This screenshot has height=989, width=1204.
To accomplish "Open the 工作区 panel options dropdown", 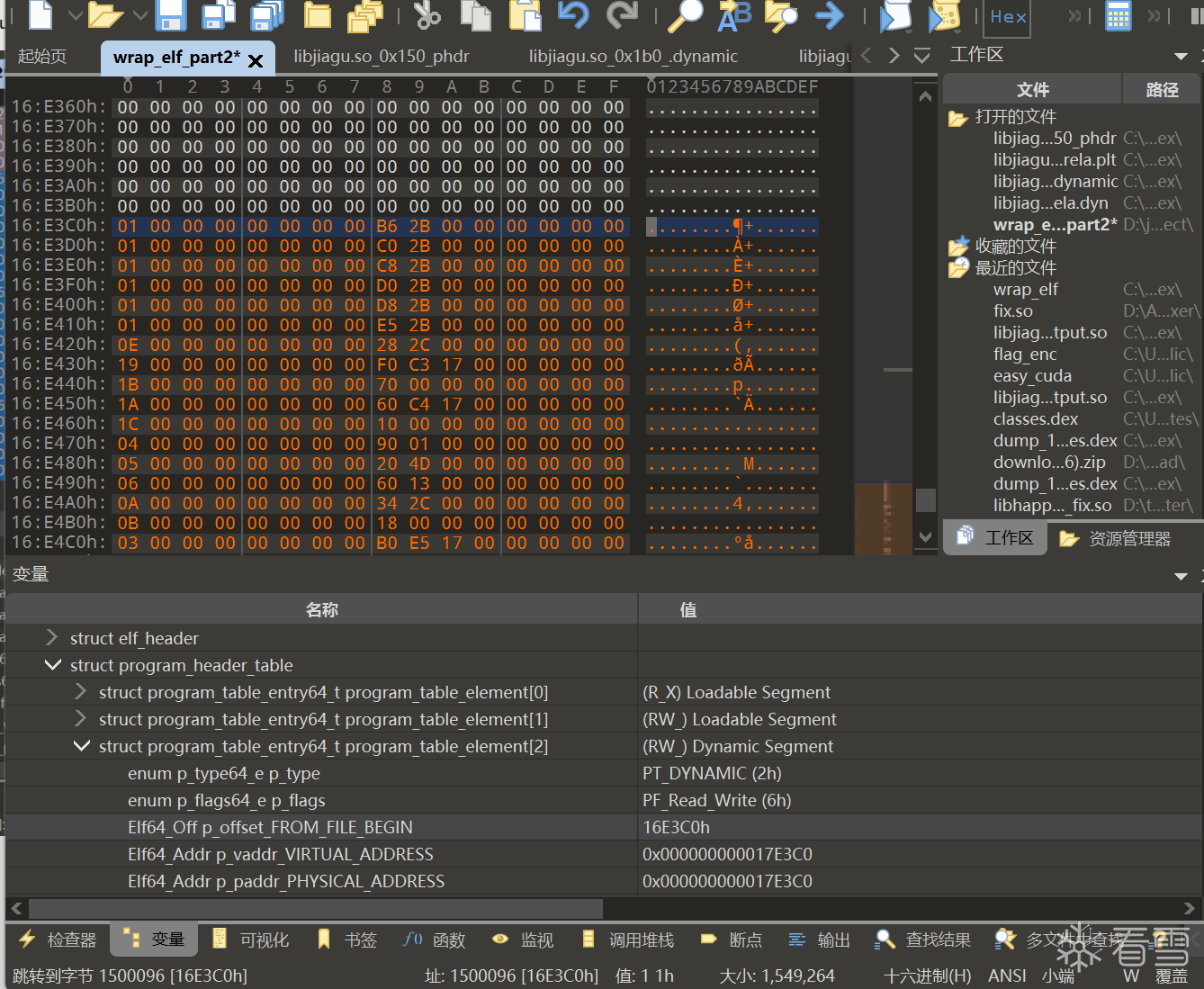I will click(1181, 57).
